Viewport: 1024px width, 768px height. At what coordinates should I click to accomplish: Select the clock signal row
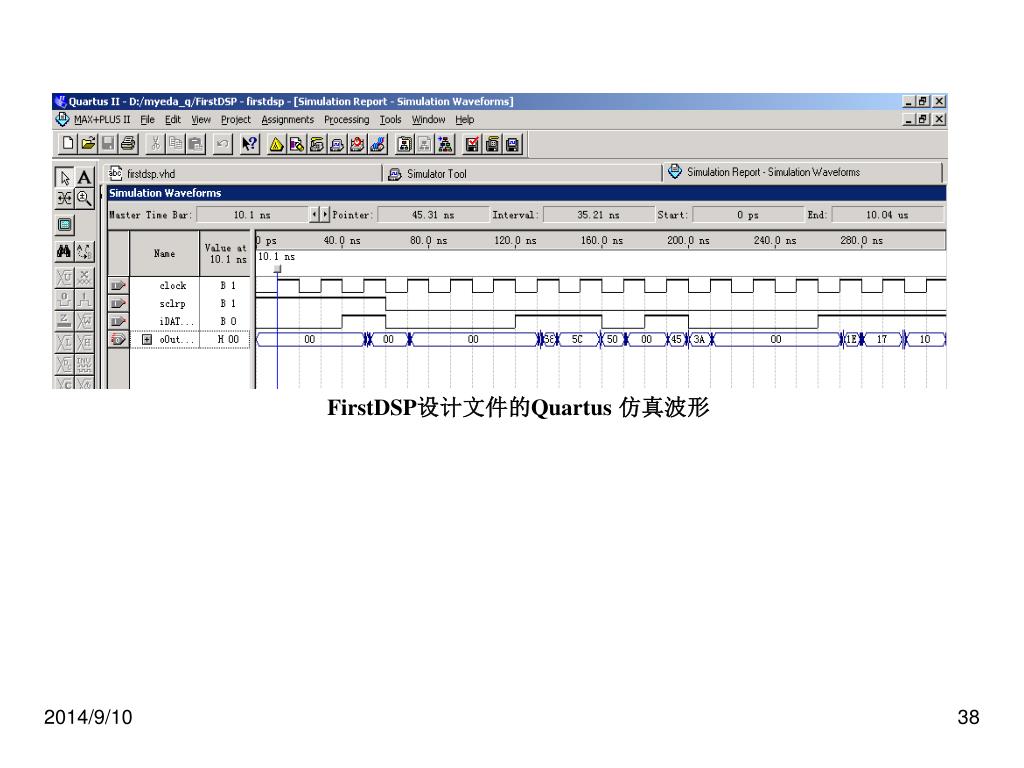180,285
